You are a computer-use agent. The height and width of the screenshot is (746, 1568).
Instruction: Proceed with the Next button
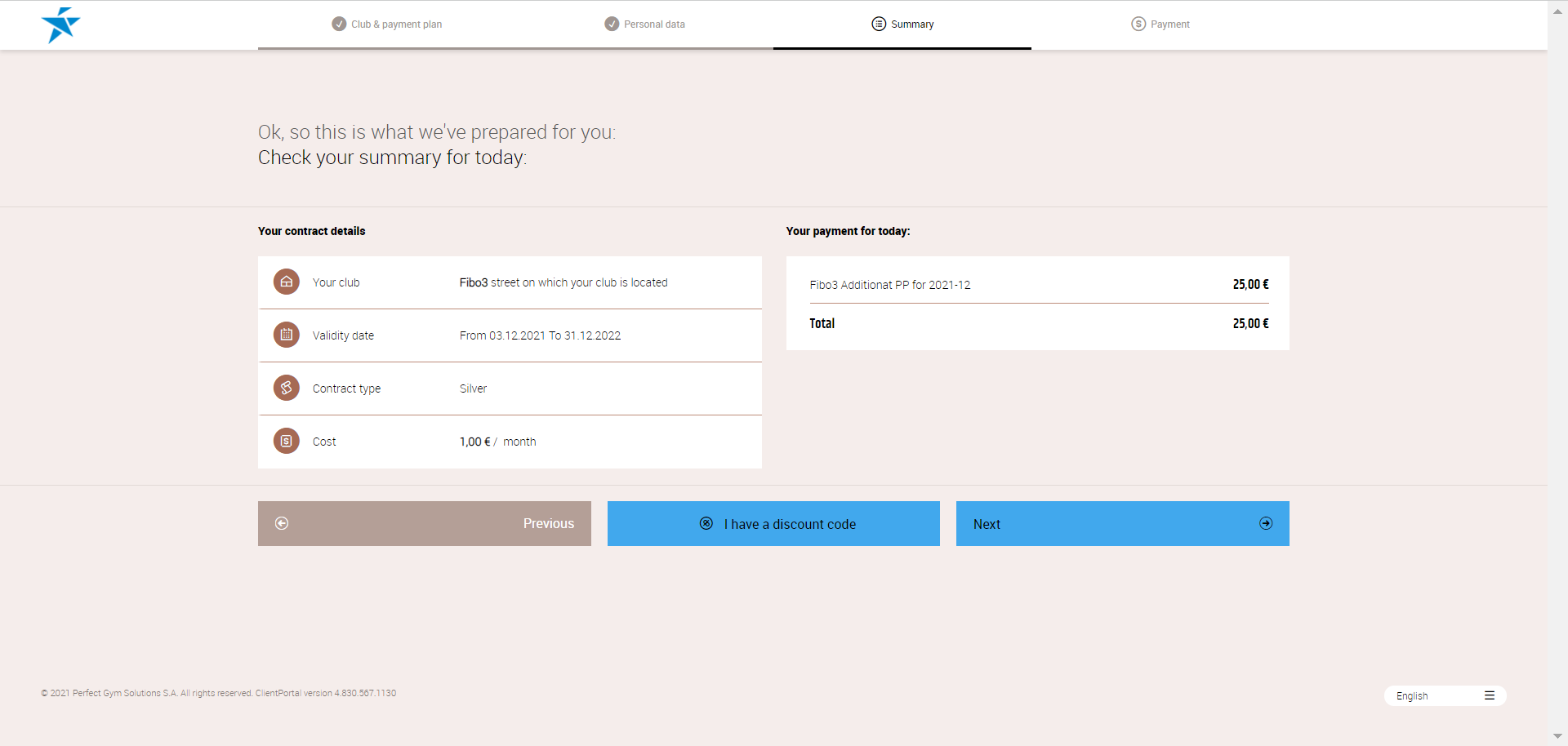pos(1122,524)
